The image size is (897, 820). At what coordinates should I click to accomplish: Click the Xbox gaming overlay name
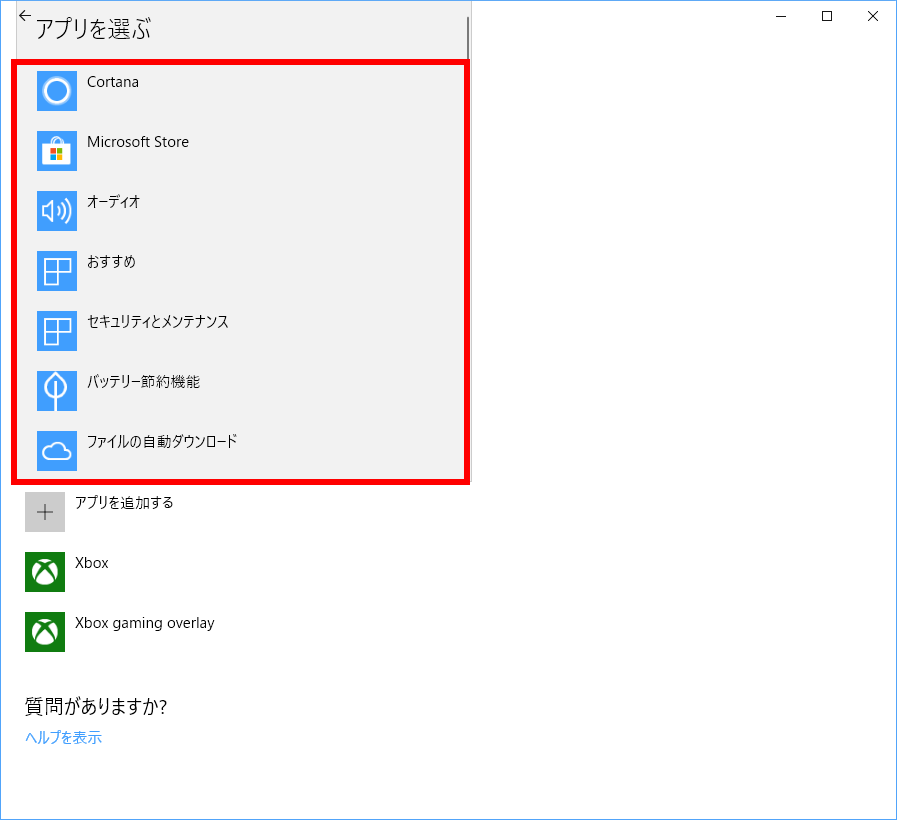point(145,623)
